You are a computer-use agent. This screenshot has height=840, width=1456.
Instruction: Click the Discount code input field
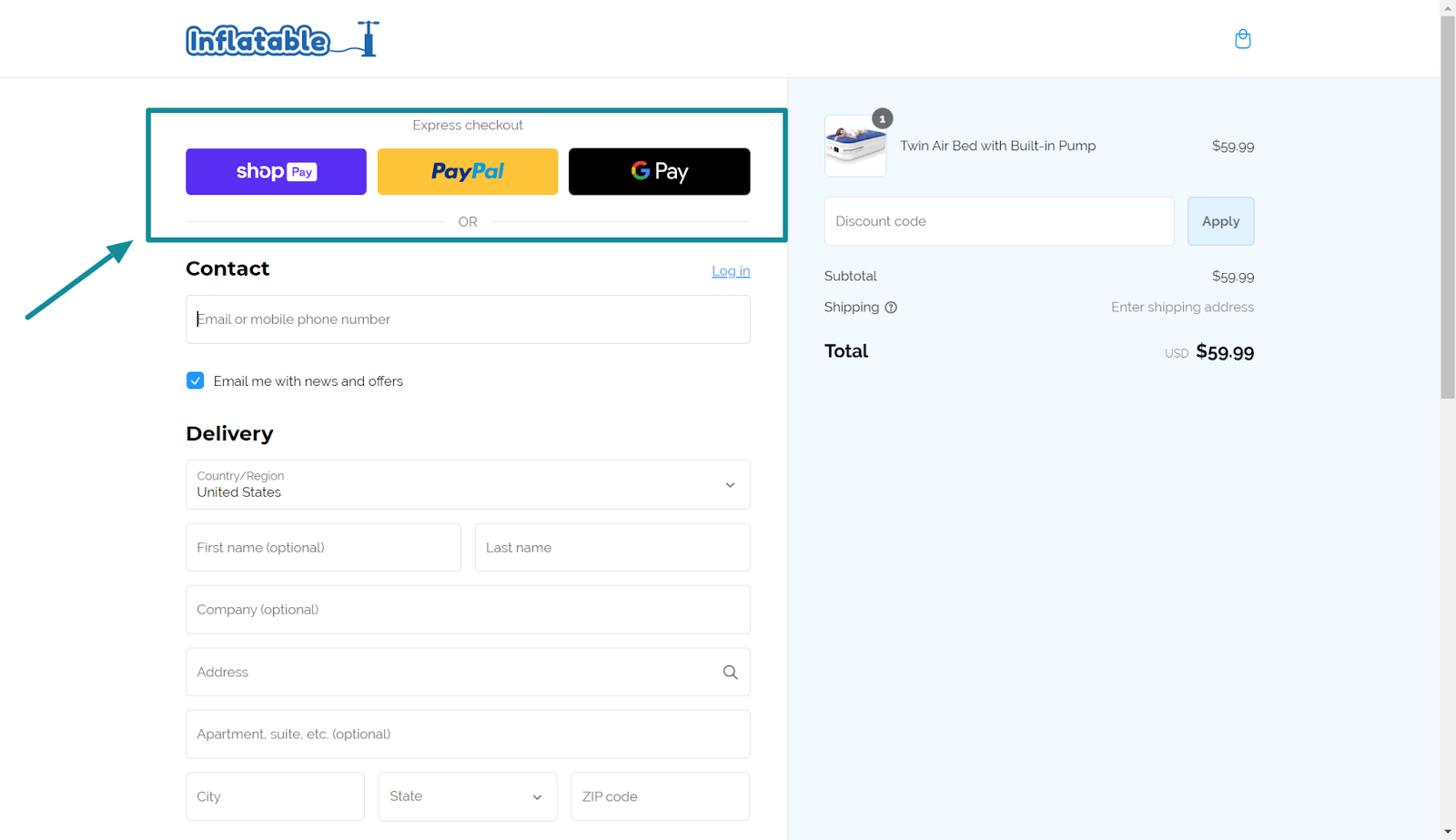click(998, 221)
